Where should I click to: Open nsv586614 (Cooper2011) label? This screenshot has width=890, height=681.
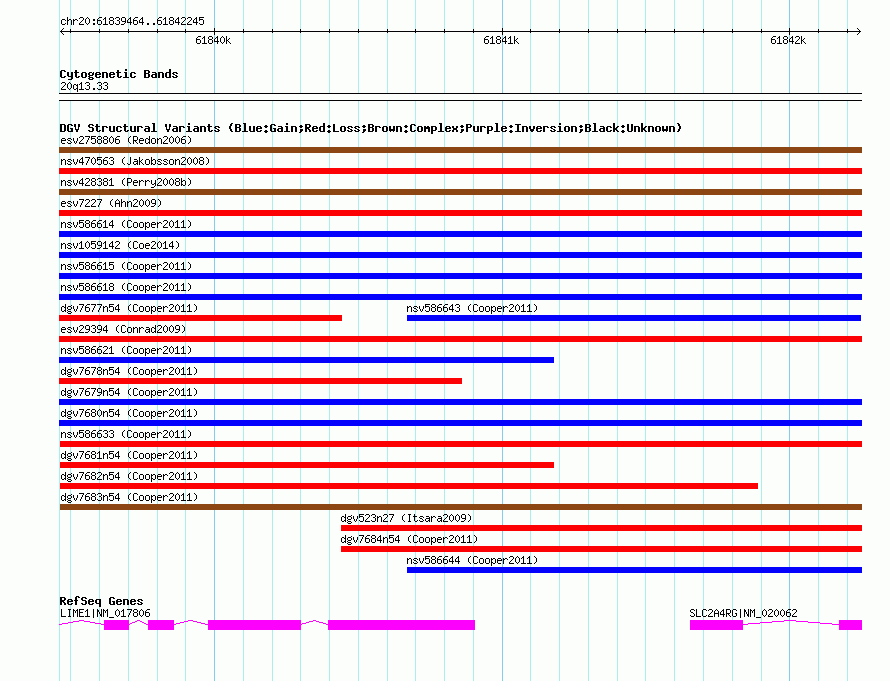(x=126, y=224)
